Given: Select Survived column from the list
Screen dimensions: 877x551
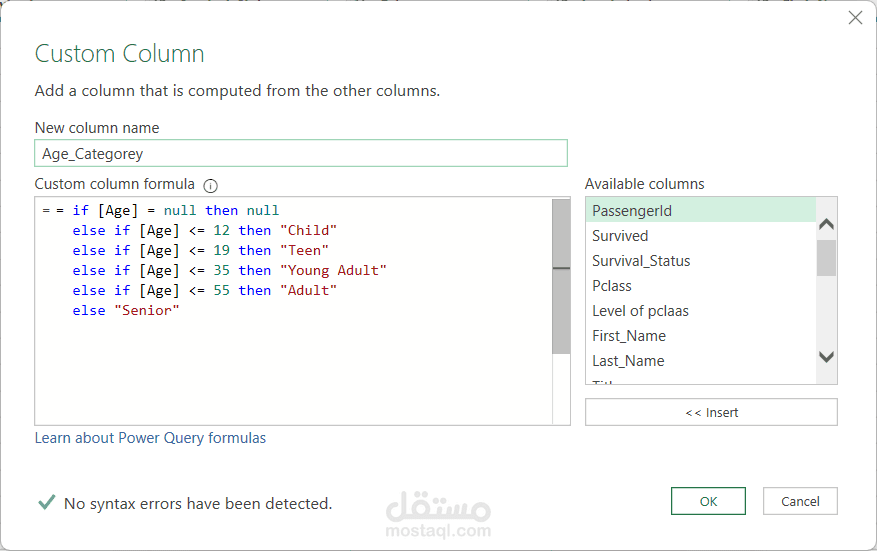Looking at the screenshot, I should (x=620, y=236).
